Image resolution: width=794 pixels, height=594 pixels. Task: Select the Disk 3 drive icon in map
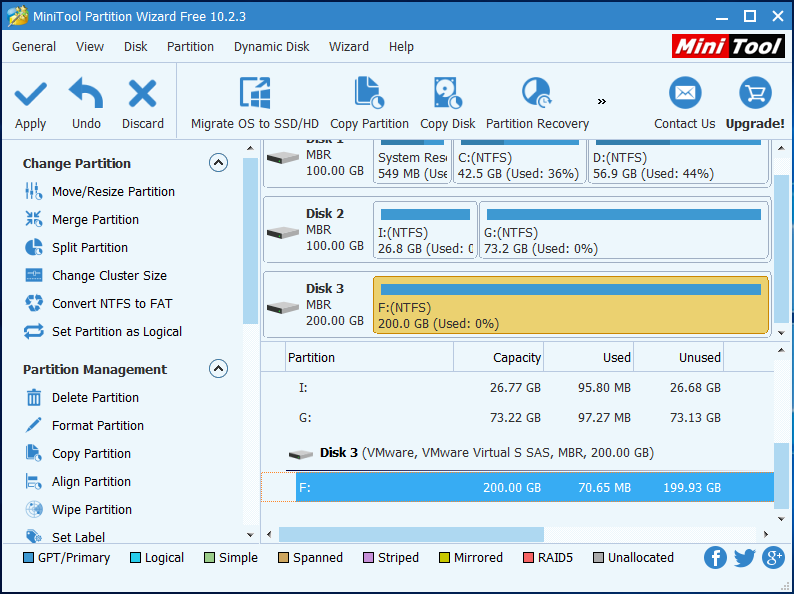point(283,307)
